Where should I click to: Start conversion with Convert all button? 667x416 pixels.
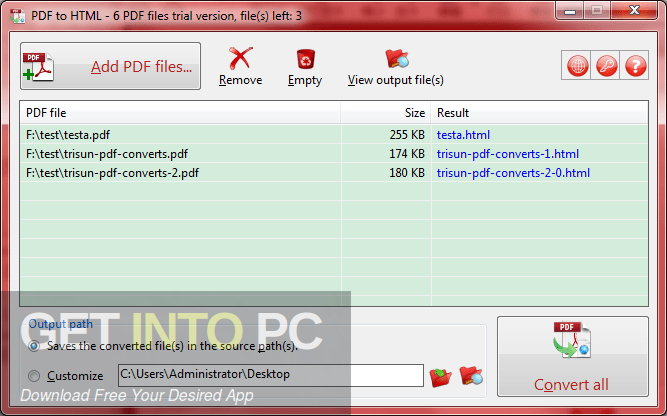[573, 356]
